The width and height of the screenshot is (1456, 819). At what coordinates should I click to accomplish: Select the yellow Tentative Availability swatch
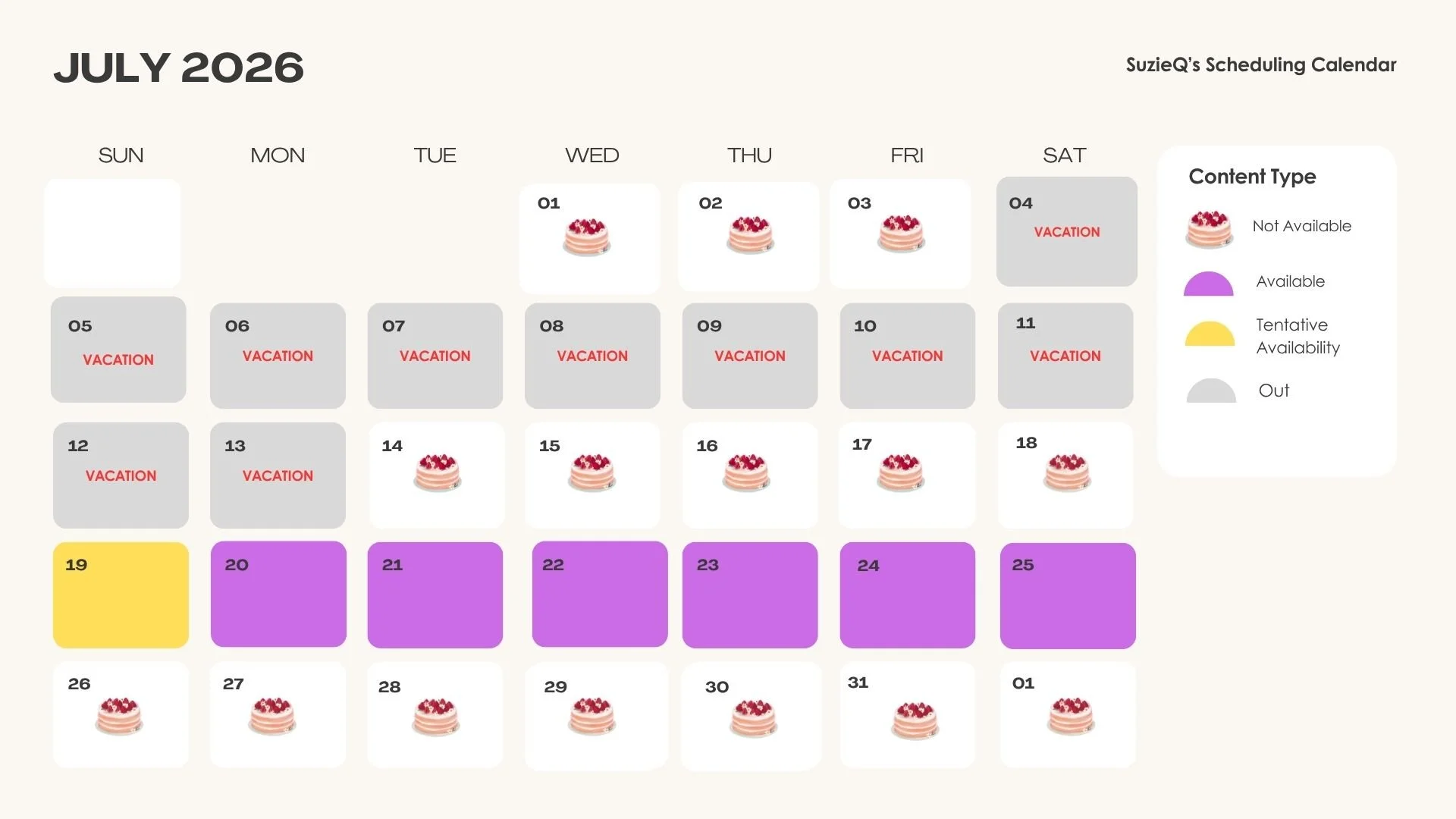coord(1210,334)
